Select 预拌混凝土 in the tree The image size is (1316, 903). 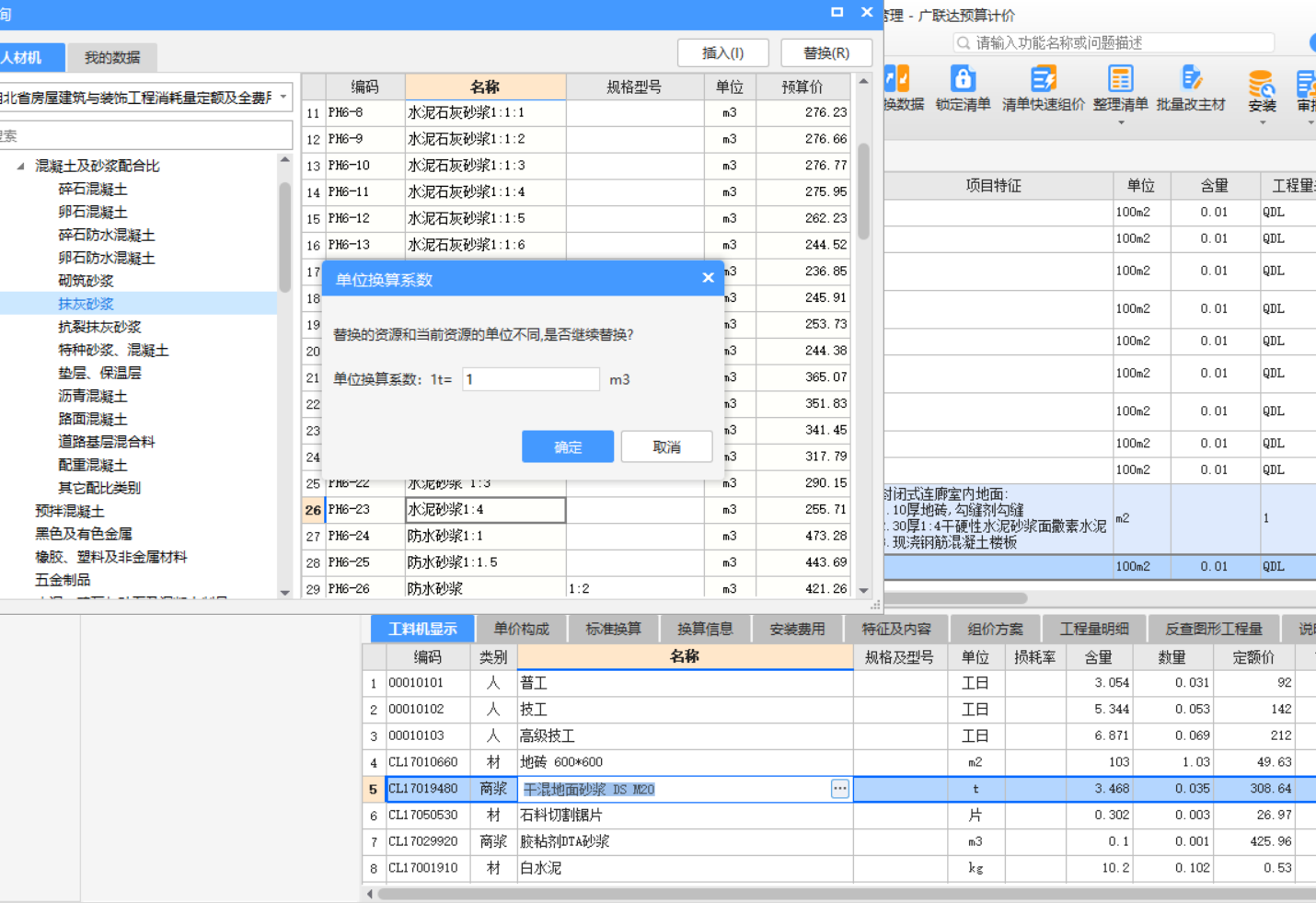[x=70, y=511]
